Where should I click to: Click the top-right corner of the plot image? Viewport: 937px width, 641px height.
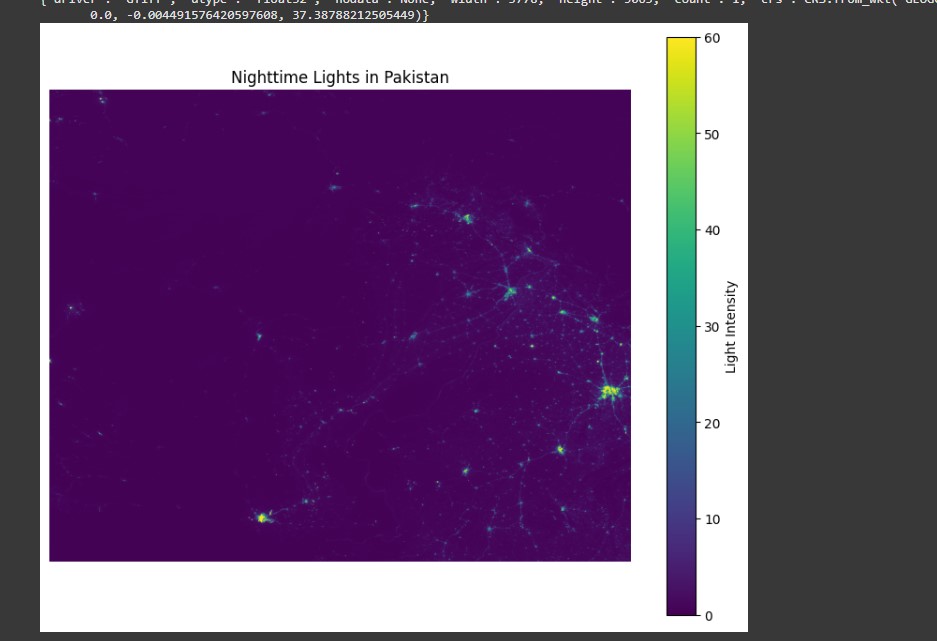(x=630, y=90)
